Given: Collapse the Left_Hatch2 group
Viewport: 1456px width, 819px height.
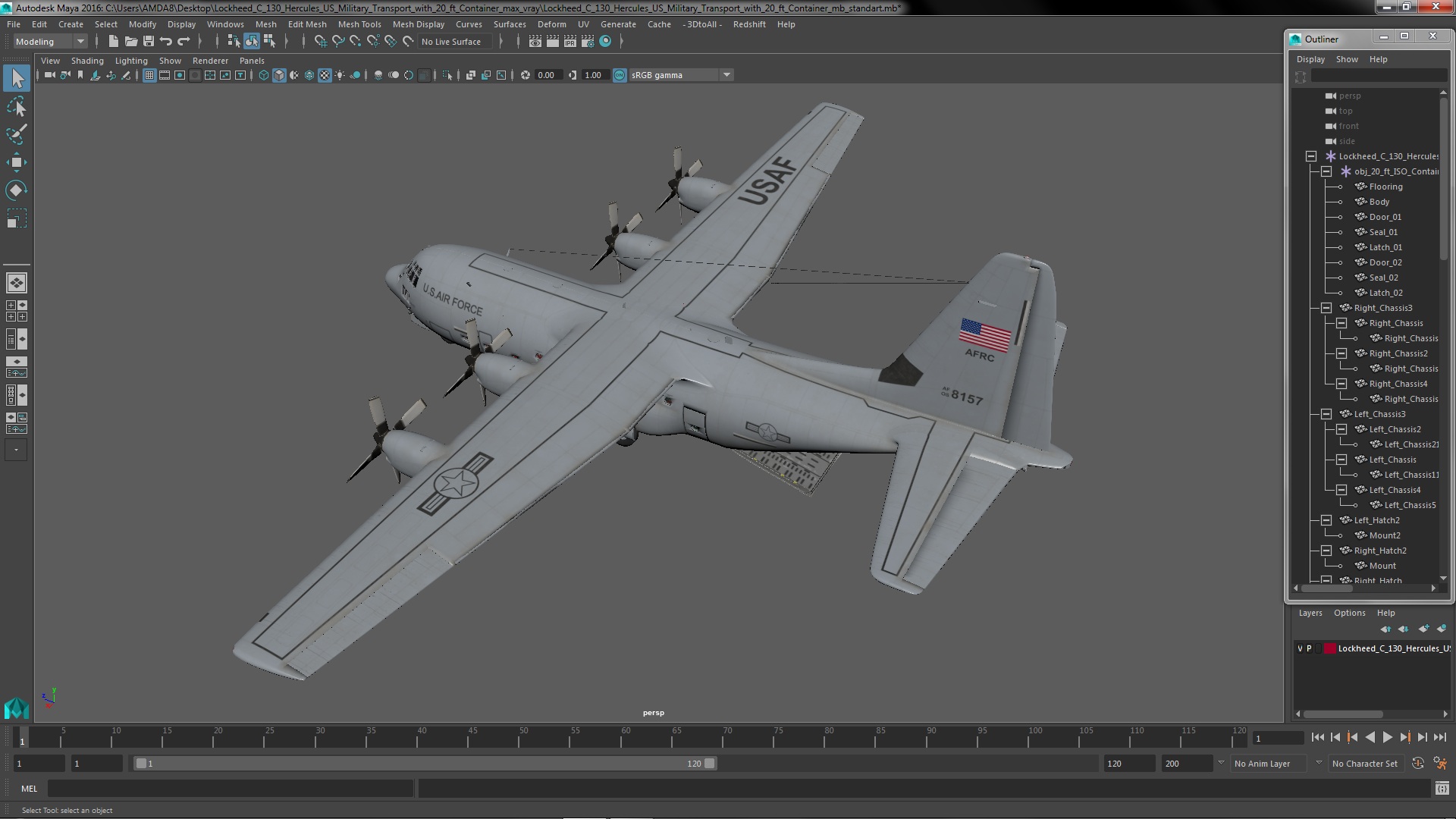Looking at the screenshot, I should click(1326, 520).
